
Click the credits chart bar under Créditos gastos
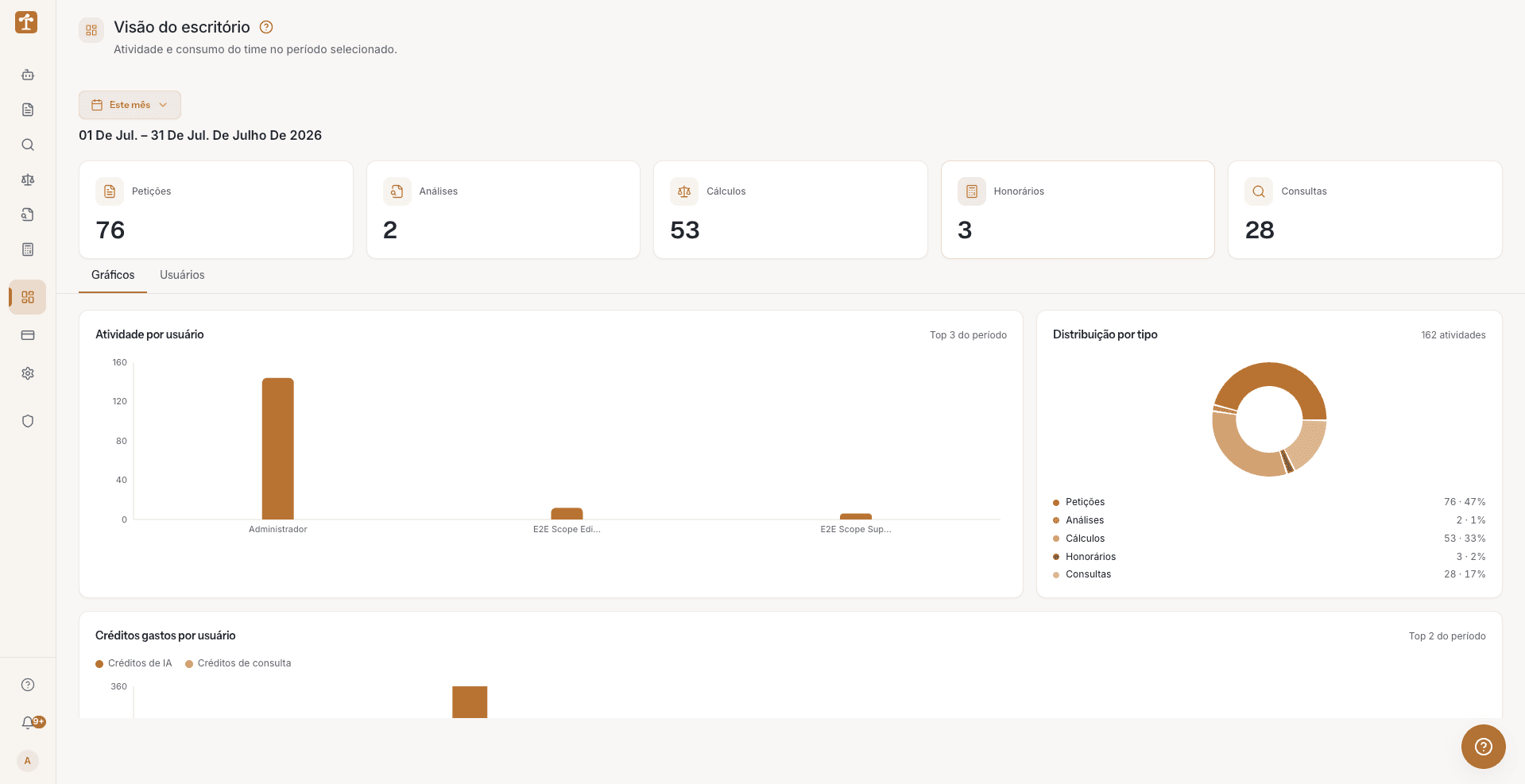pyautogui.click(x=470, y=702)
